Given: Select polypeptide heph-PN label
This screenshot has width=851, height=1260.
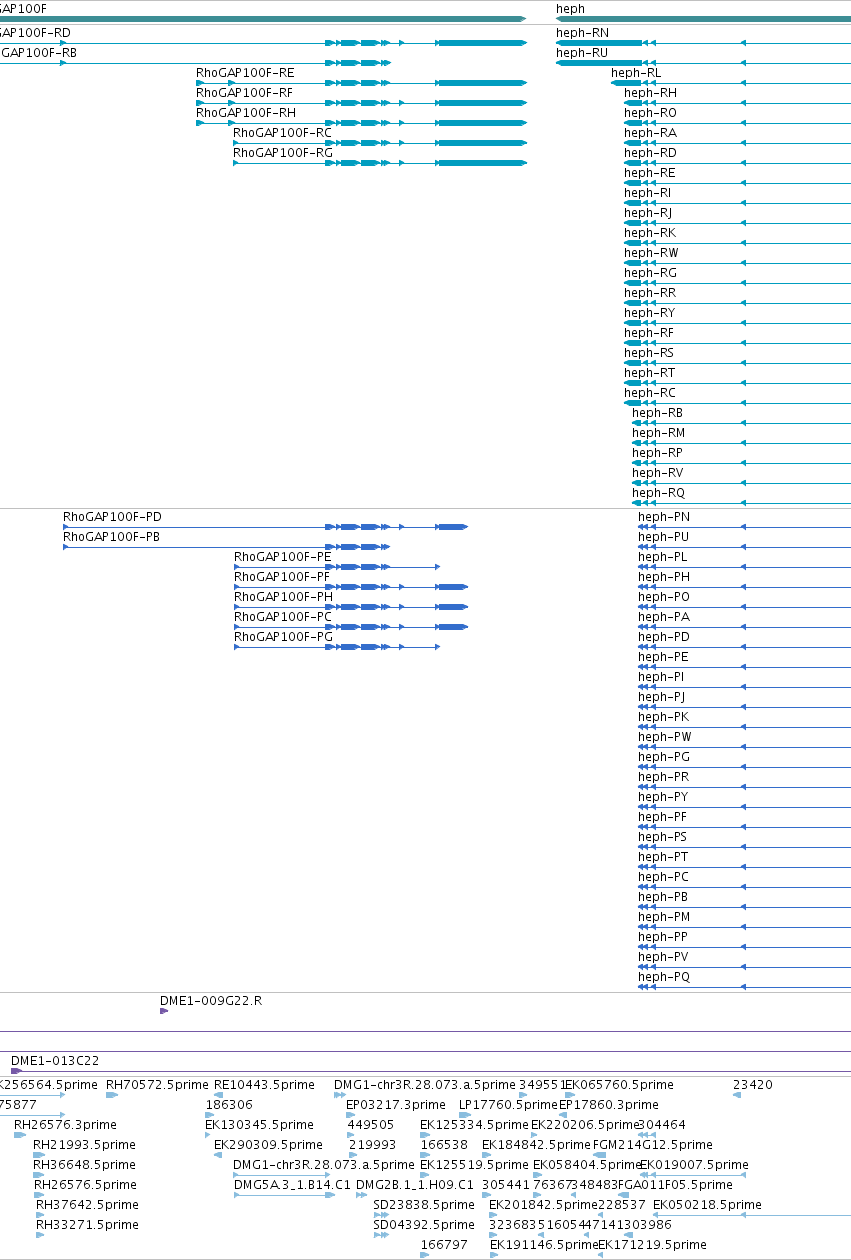Looking at the screenshot, I should (x=664, y=517).
